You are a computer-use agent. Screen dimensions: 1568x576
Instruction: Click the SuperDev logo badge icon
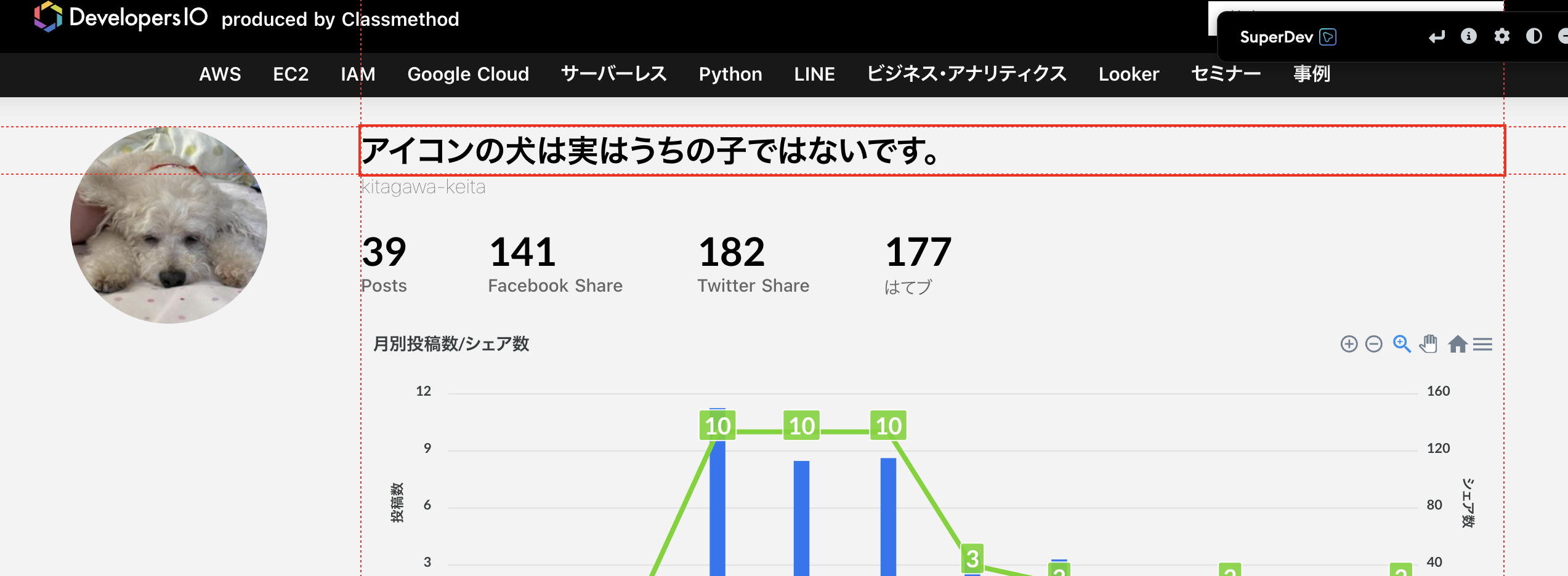tap(1328, 37)
